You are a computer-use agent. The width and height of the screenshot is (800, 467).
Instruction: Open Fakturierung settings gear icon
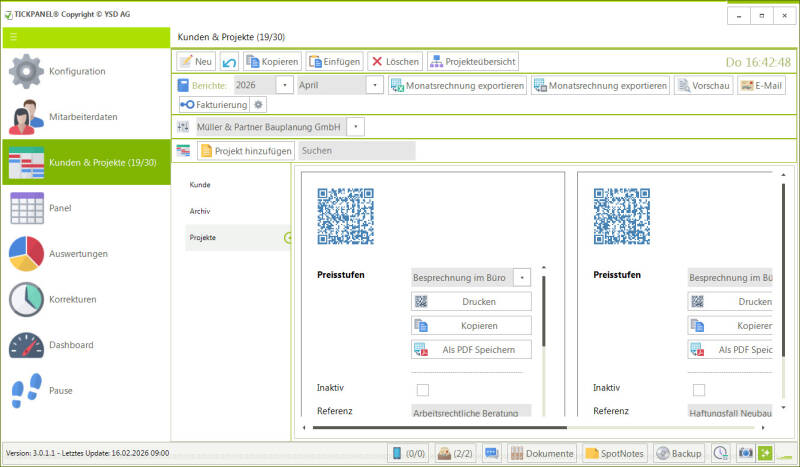tap(259, 105)
